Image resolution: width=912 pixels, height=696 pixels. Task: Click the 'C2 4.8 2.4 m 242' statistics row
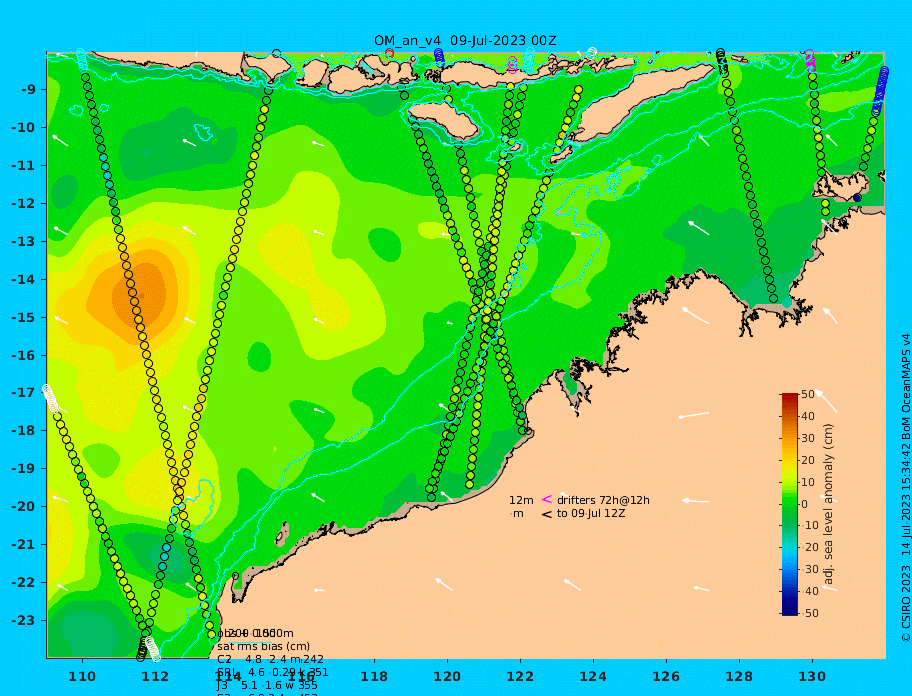coord(270,659)
